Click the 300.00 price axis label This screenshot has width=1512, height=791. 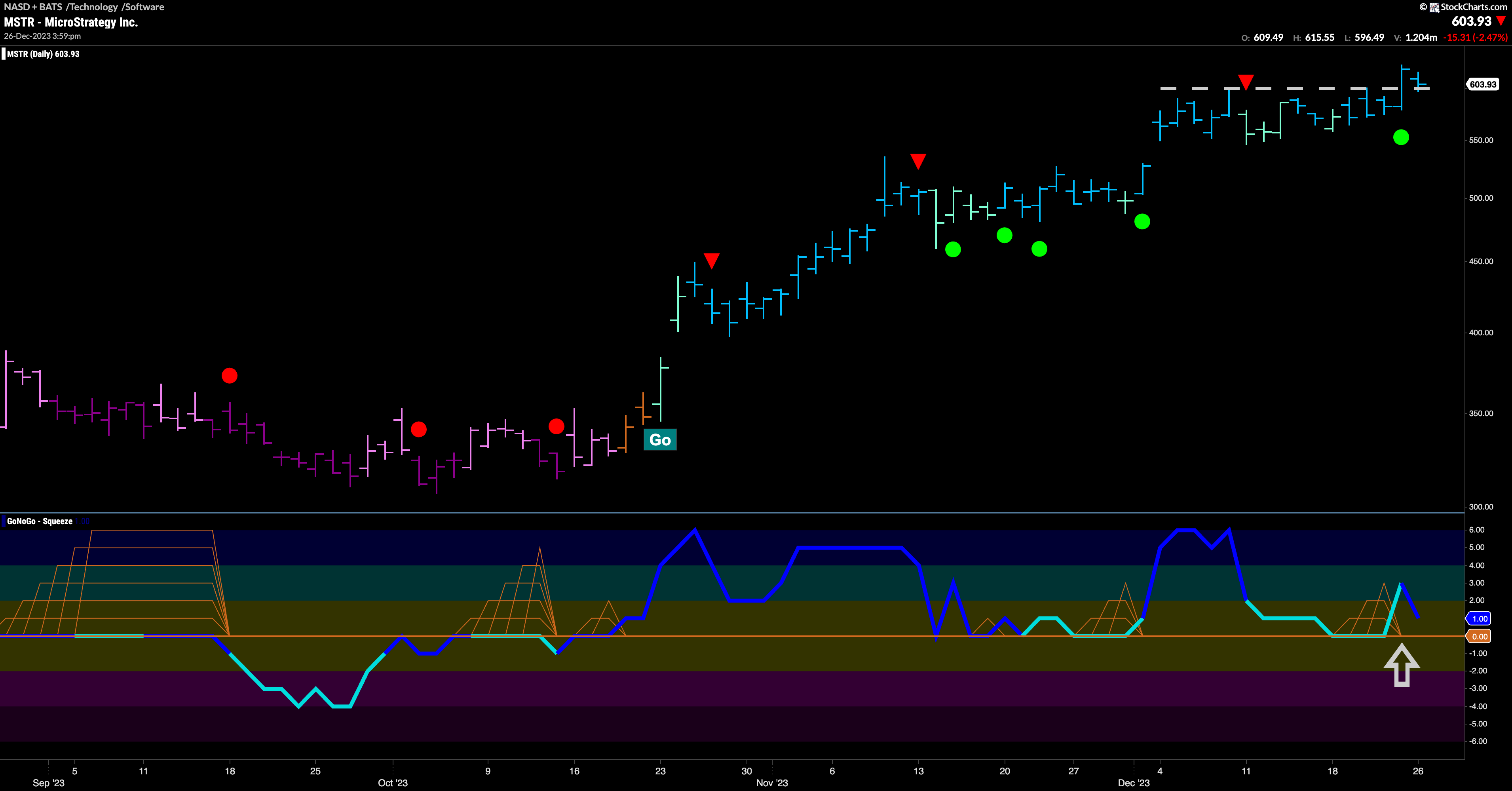pos(1481,507)
